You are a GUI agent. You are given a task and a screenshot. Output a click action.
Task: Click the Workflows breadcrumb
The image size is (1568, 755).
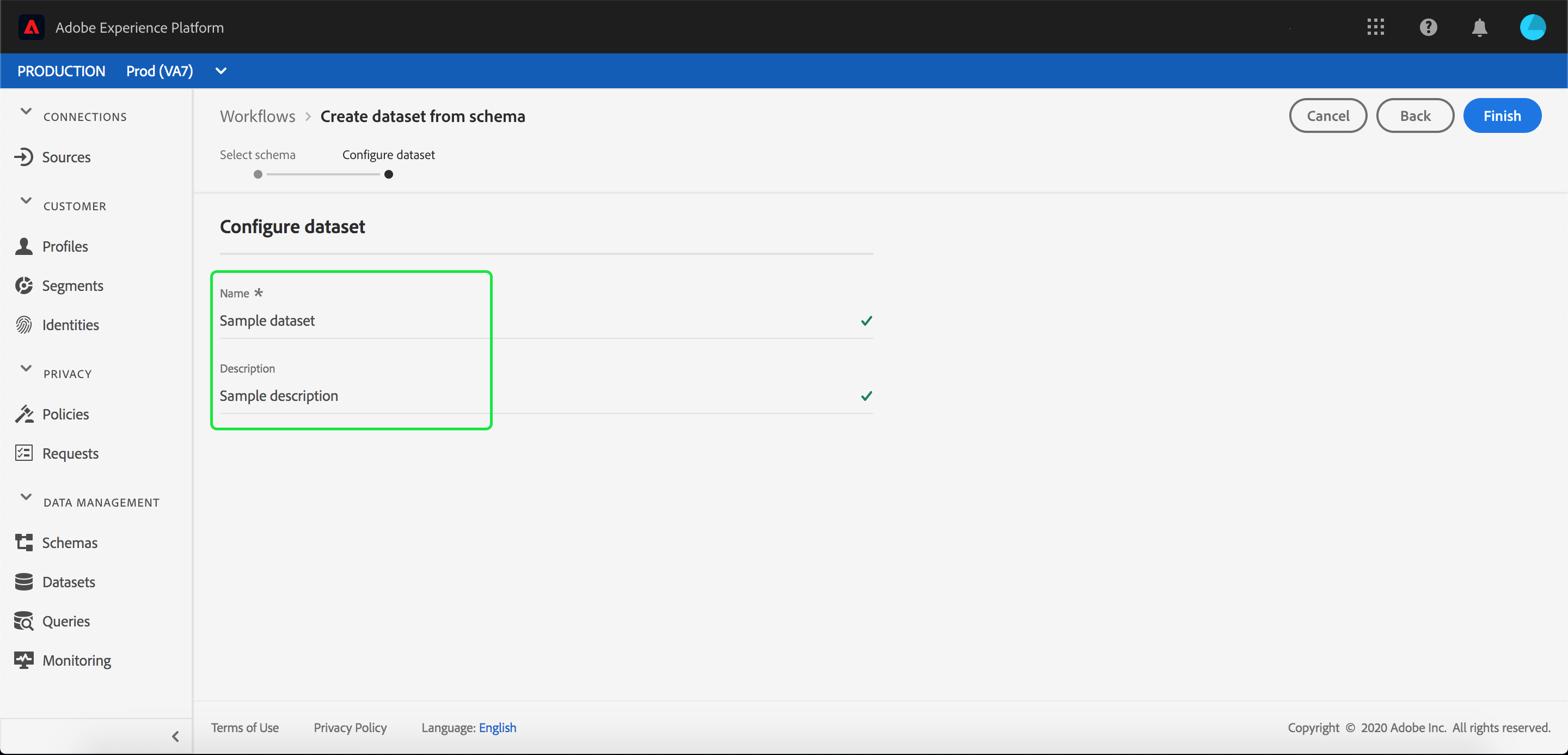tap(258, 116)
